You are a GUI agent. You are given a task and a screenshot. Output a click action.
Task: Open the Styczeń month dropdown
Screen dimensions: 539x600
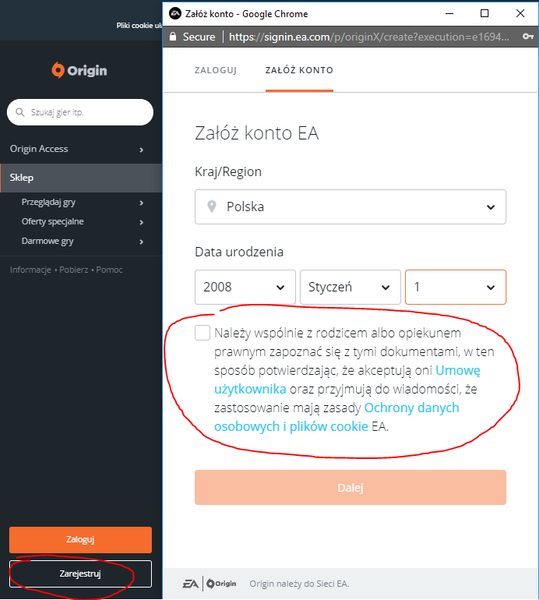click(350, 287)
